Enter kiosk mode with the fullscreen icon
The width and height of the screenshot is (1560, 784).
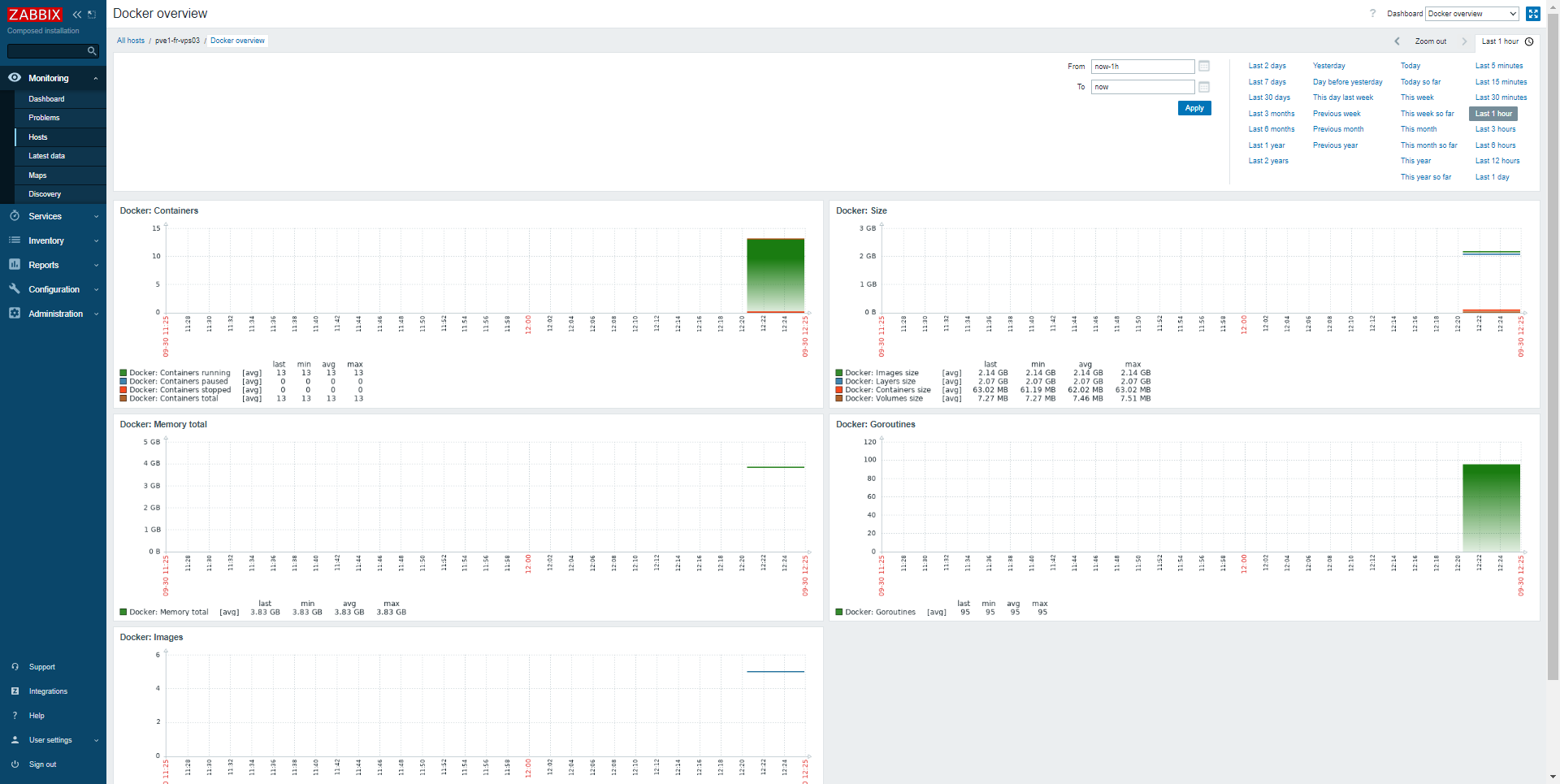click(x=1534, y=14)
